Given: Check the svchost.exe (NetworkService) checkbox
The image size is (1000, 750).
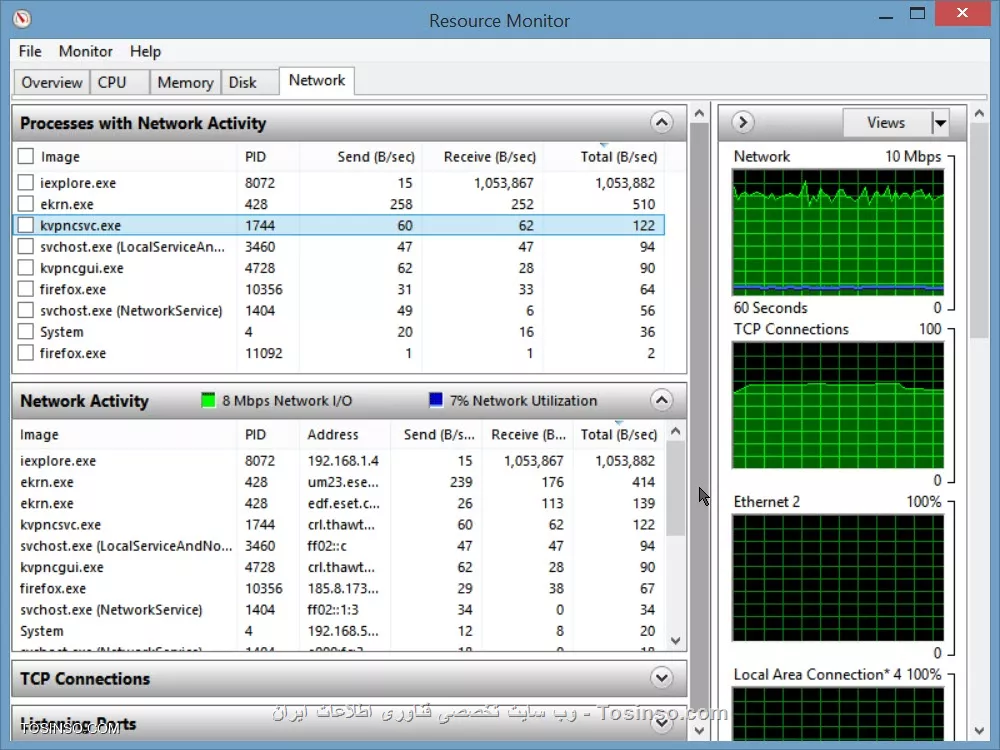Looking at the screenshot, I should click(x=26, y=310).
